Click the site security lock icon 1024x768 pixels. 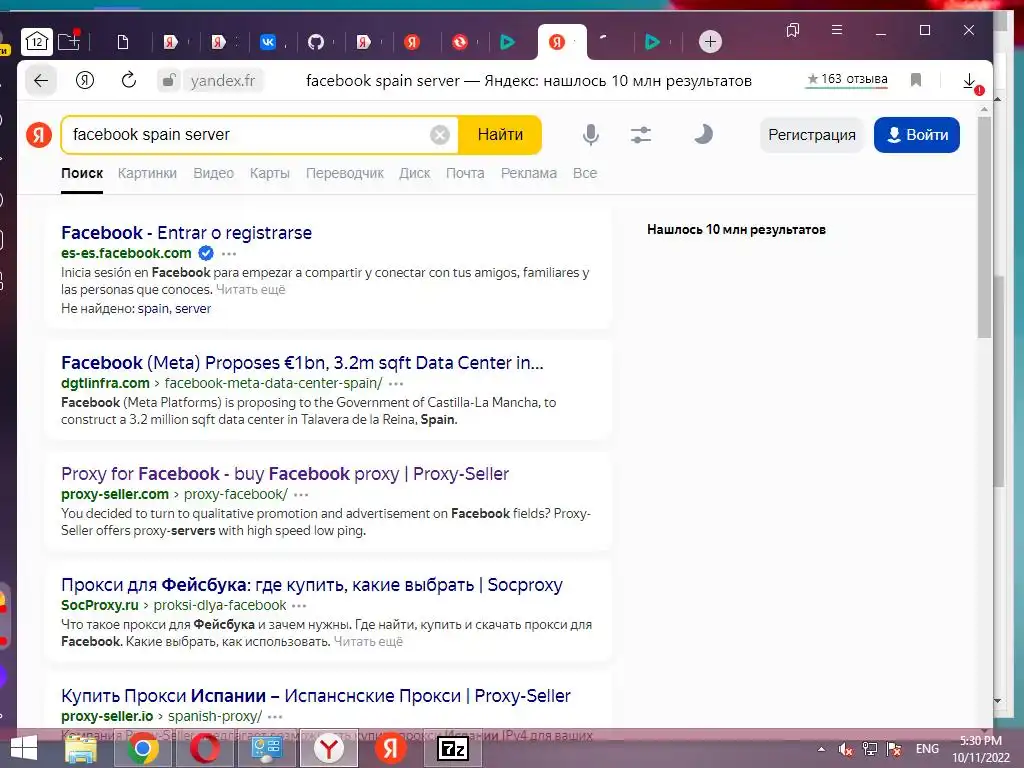pyautogui.click(x=168, y=81)
